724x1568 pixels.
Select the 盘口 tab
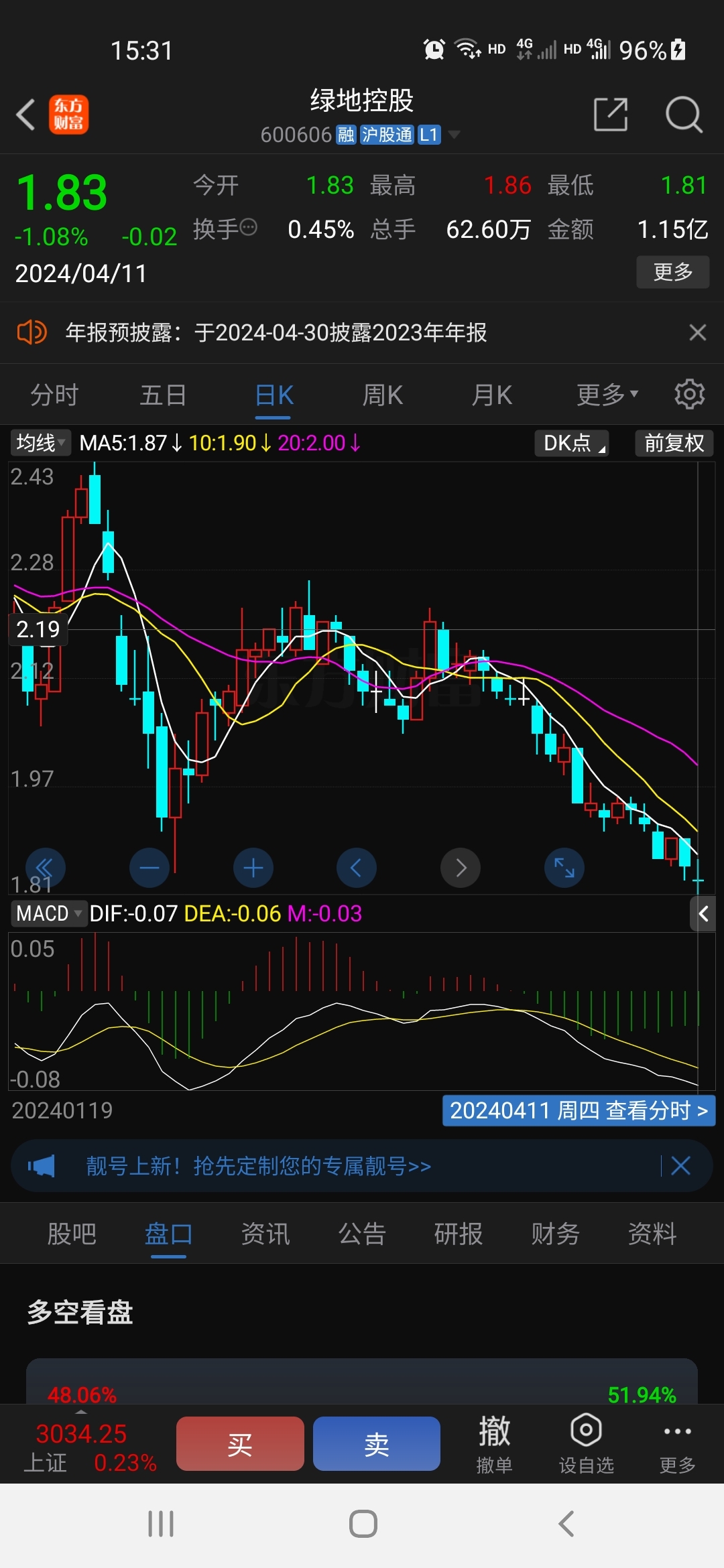[168, 1234]
